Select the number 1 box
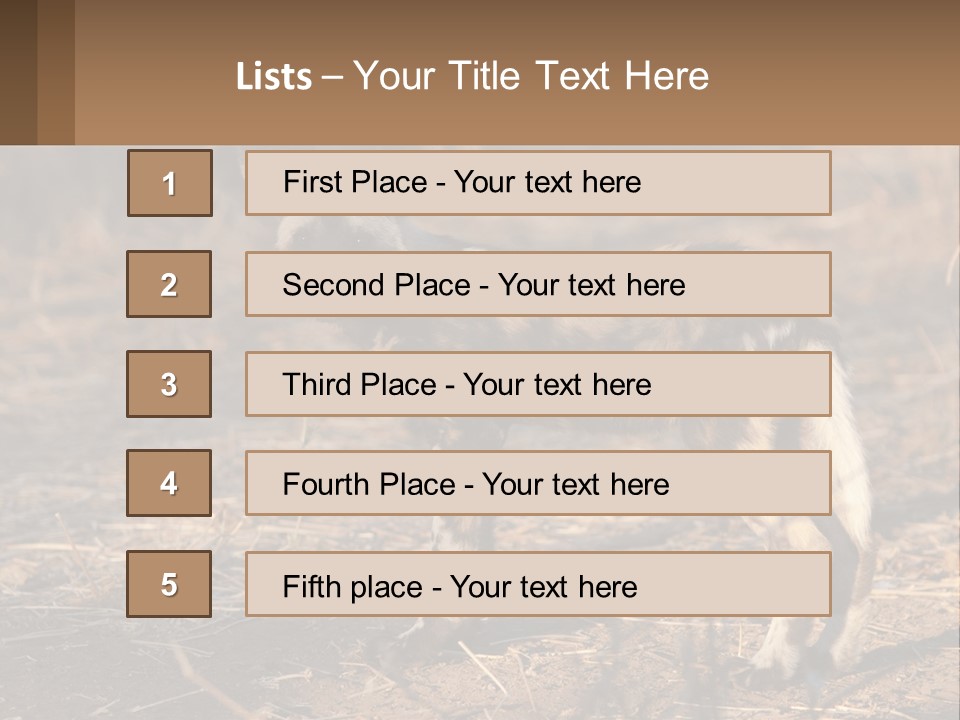This screenshot has height=720, width=960. point(170,183)
